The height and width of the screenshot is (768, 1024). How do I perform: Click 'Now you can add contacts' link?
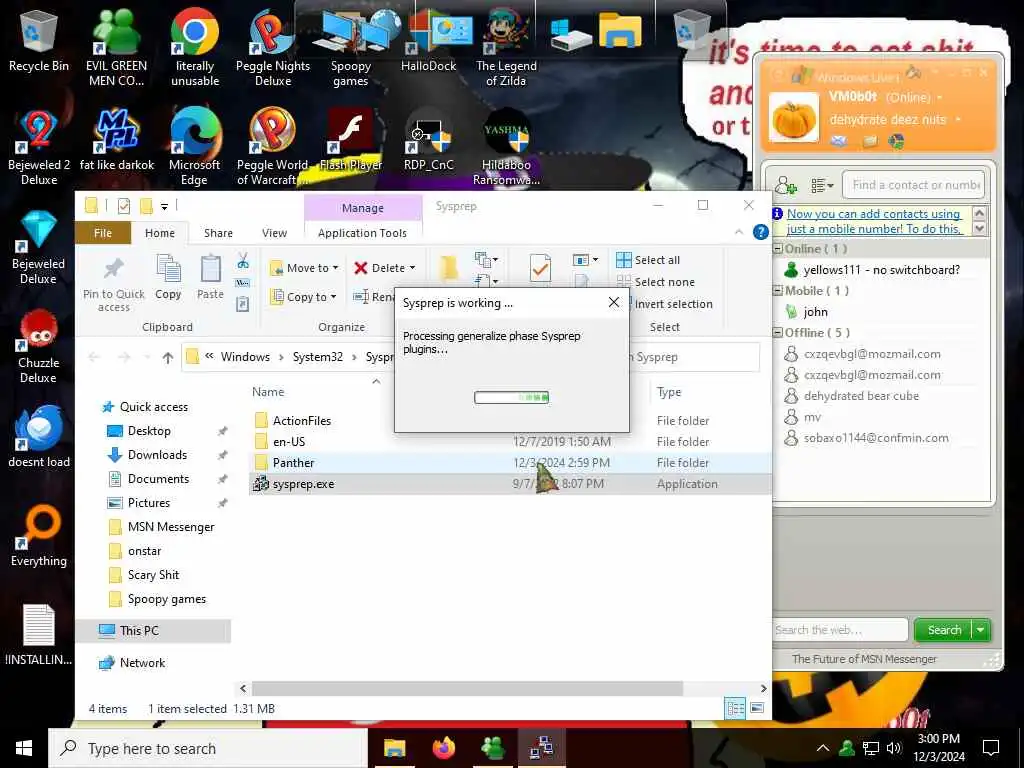pyautogui.click(x=874, y=221)
